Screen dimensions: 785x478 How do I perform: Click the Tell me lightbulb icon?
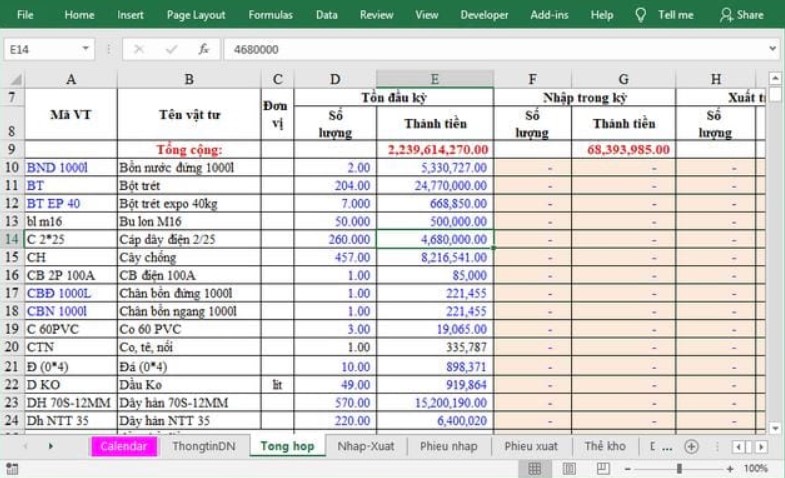pyautogui.click(x=640, y=15)
